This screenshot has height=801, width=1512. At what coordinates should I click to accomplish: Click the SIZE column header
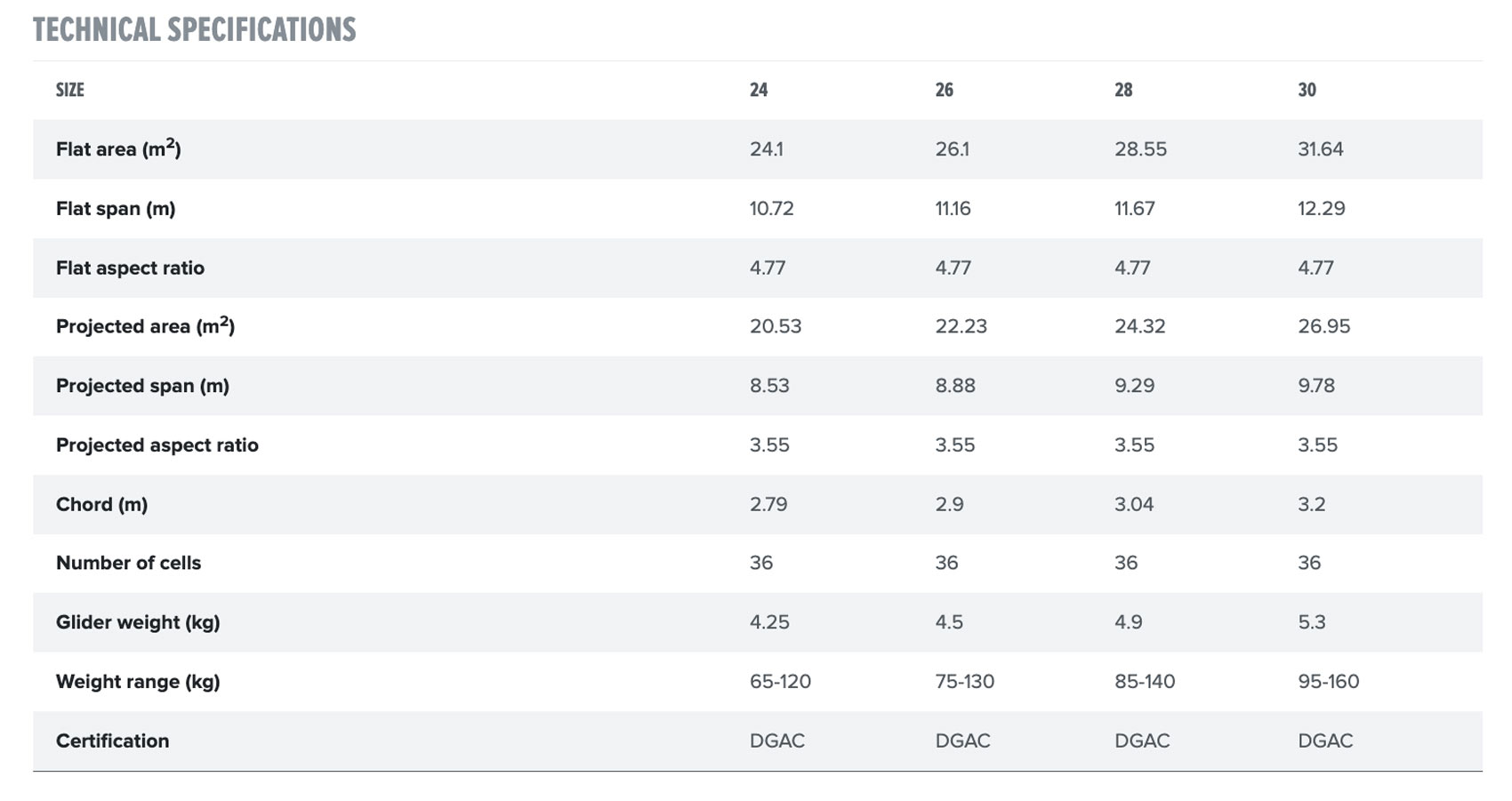[x=69, y=90]
